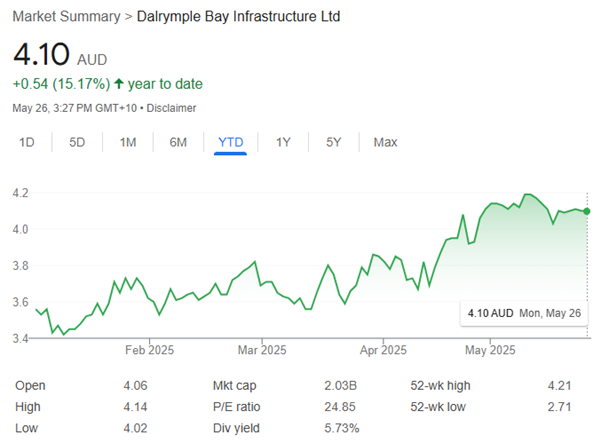The width and height of the screenshot is (601, 443).
Task: Show the 1M price chart
Action: pyautogui.click(x=128, y=143)
